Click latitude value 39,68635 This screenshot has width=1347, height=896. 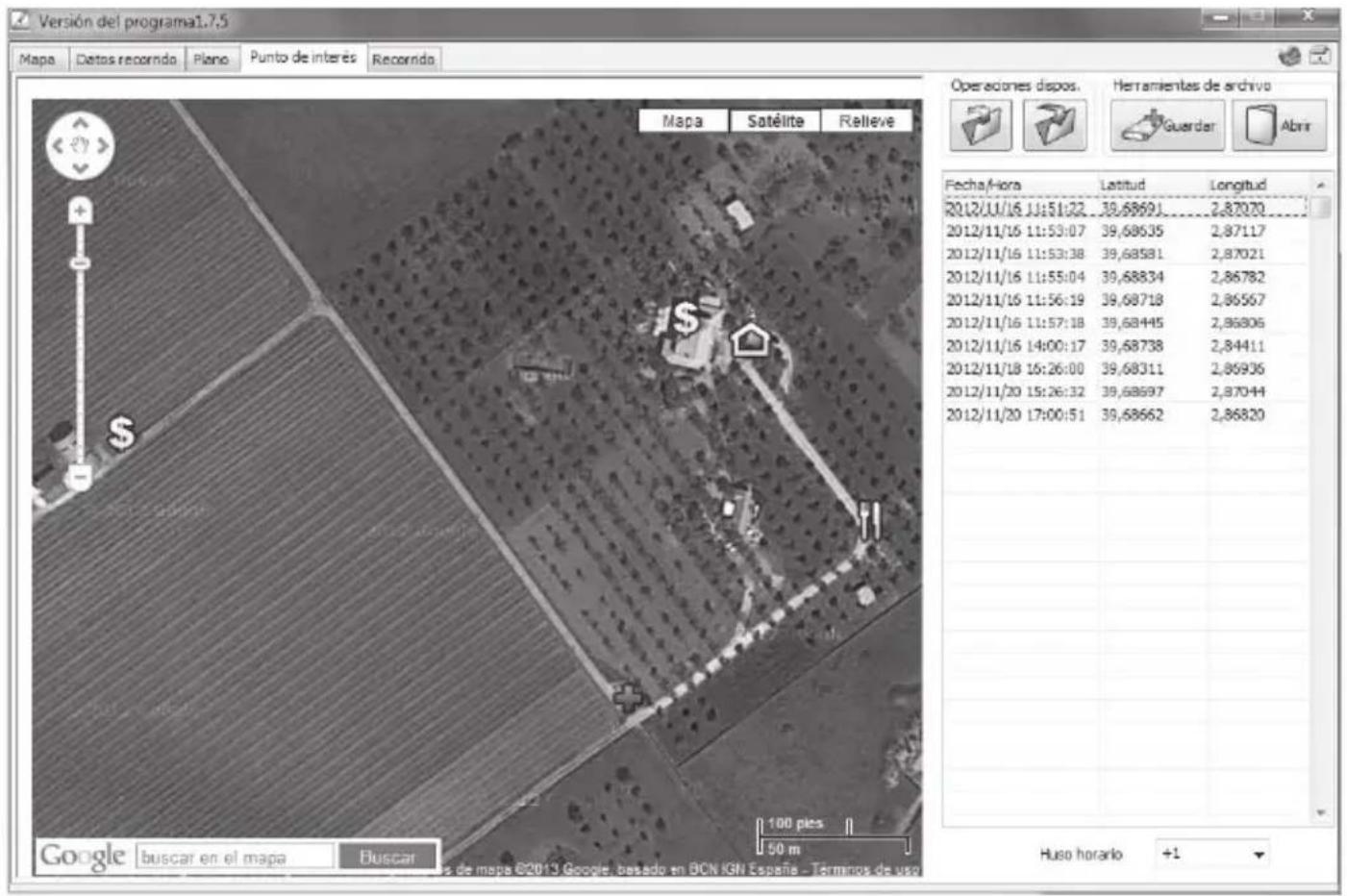point(1132,231)
